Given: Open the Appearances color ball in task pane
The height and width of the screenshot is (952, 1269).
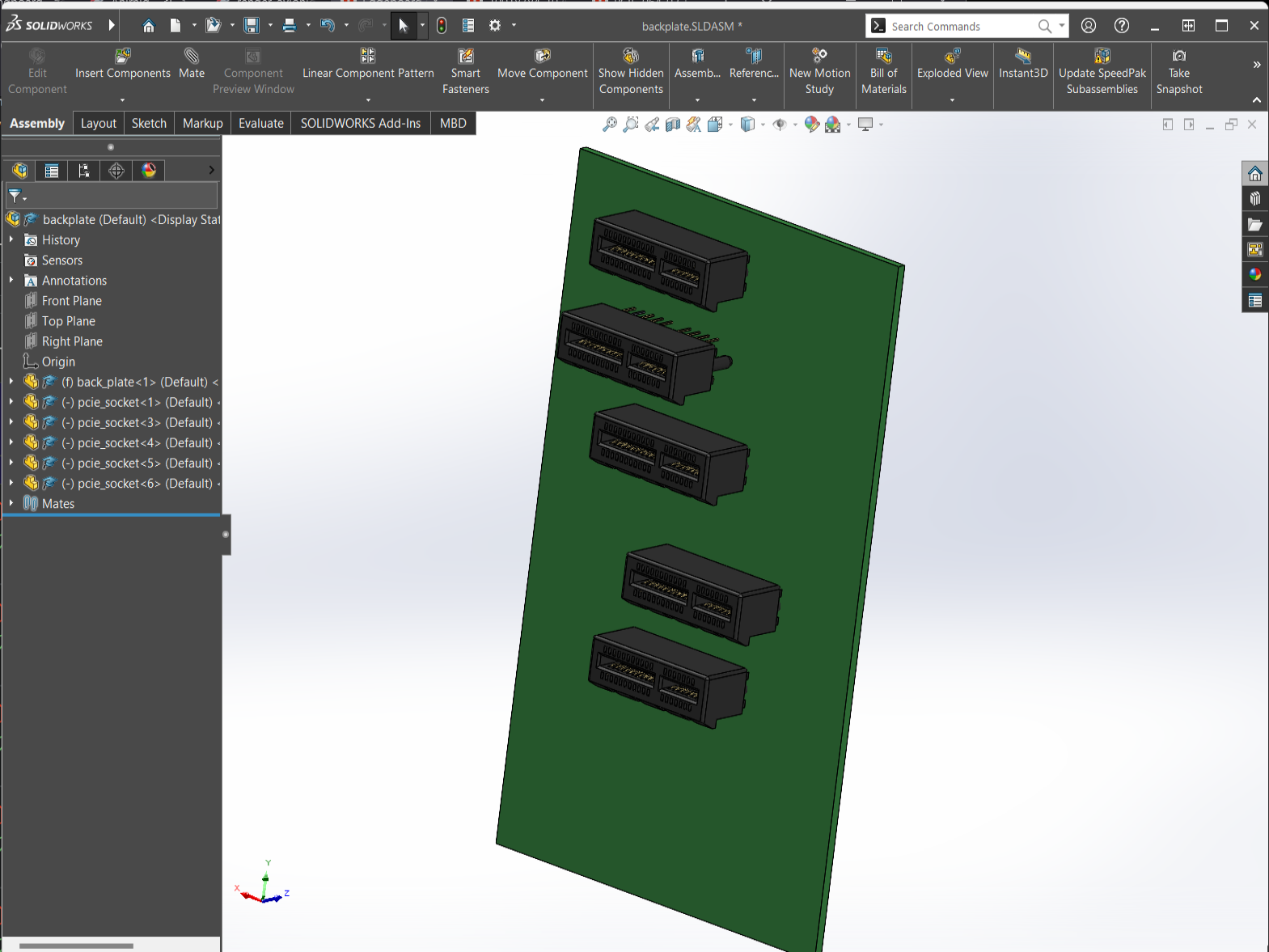Looking at the screenshot, I should click(x=1254, y=274).
